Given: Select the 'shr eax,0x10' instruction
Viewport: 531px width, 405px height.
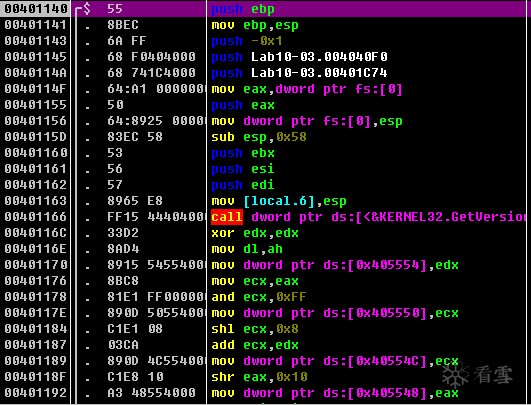Looking at the screenshot, I should click(x=259, y=377).
